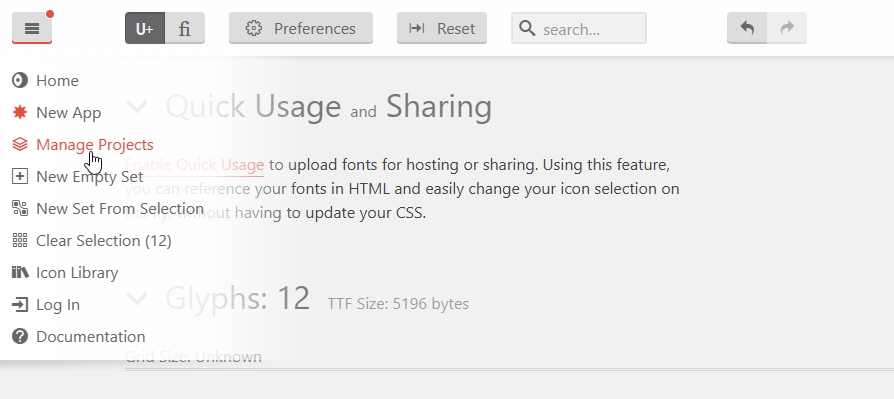Click the Manage Projects layers icon

click(x=20, y=144)
